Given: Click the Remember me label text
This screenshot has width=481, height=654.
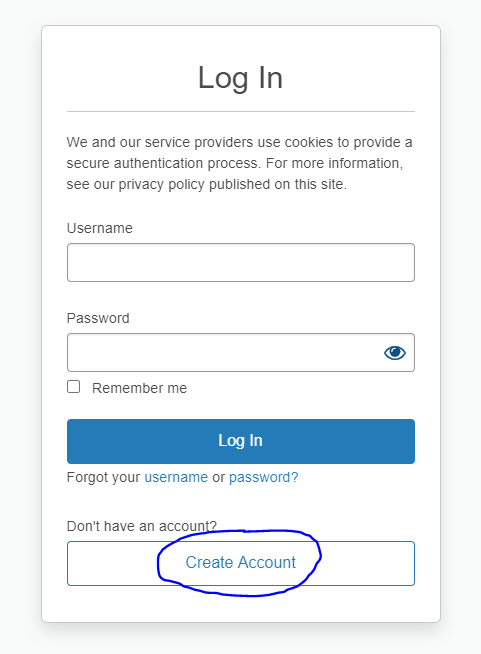Looking at the screenshot, I should [139, 388].
